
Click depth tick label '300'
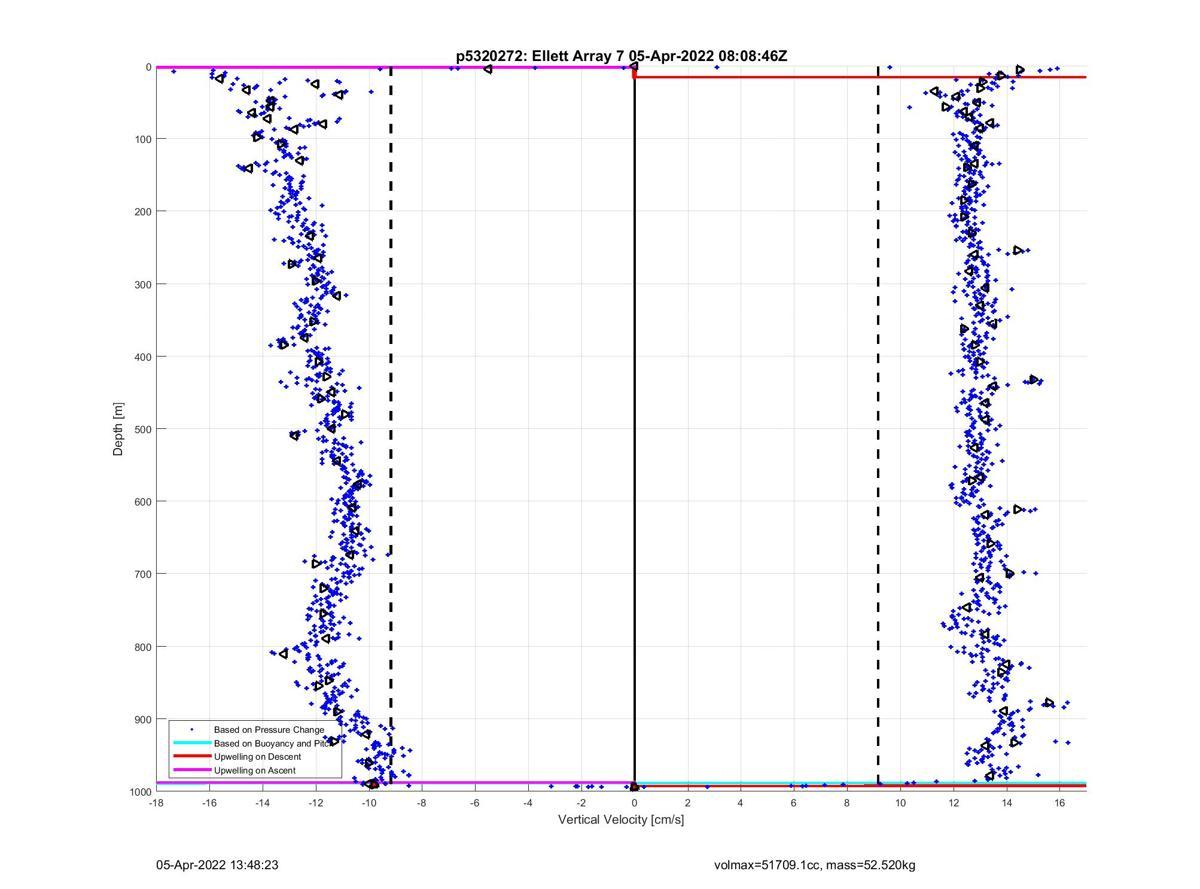click(141, 284)
